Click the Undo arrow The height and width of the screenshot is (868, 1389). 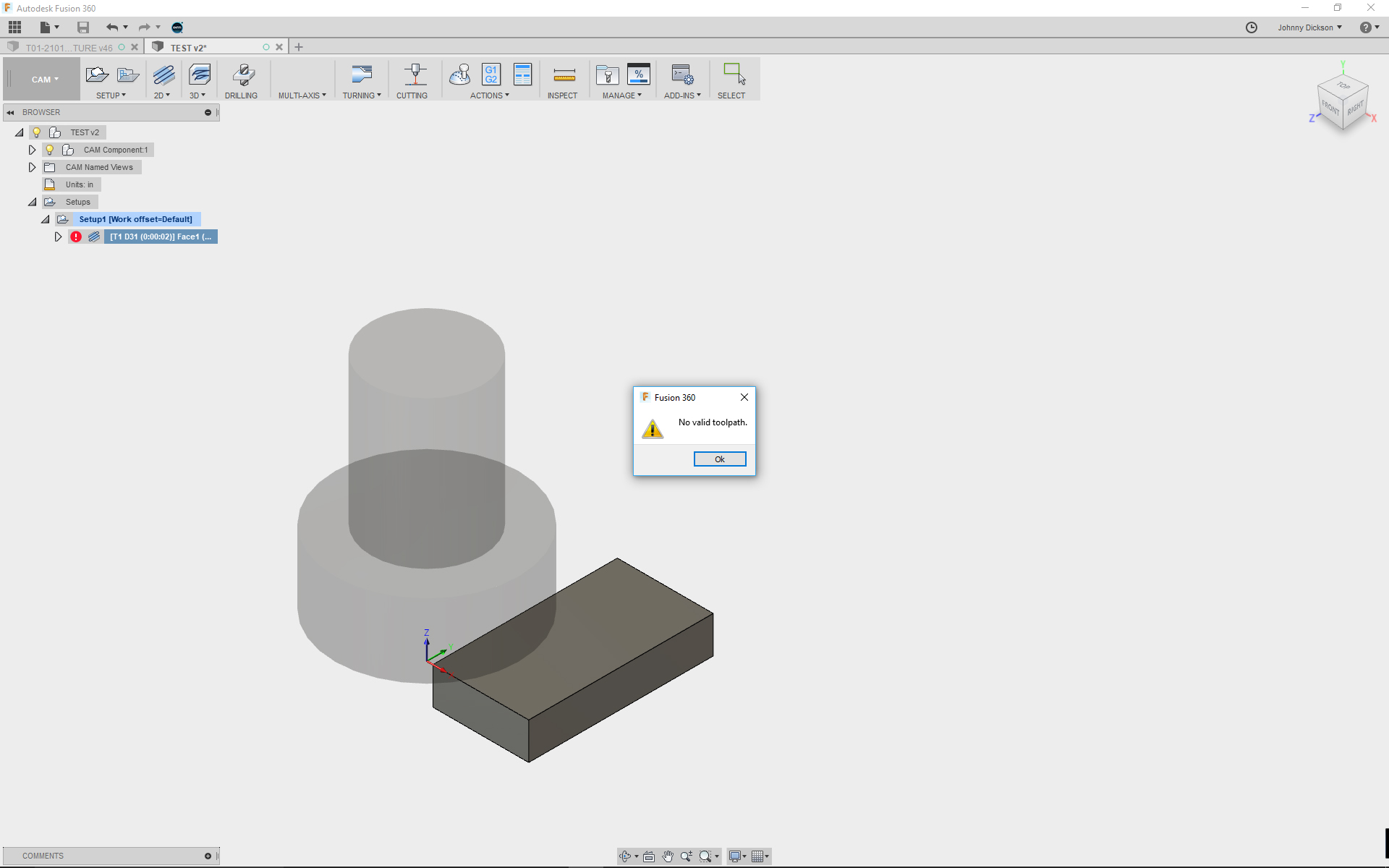coord(111,27)
